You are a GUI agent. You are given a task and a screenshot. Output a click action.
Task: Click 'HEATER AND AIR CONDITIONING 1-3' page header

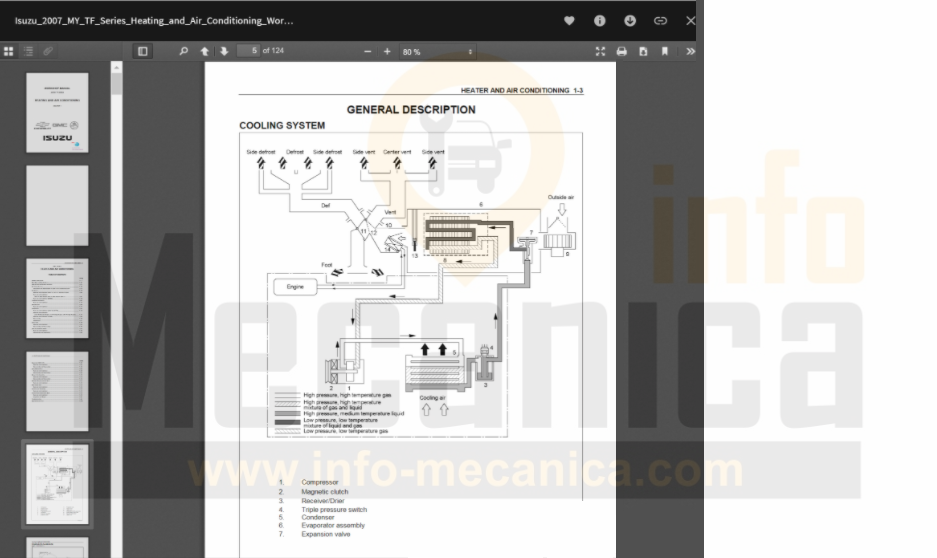click(x=522, y=91)
